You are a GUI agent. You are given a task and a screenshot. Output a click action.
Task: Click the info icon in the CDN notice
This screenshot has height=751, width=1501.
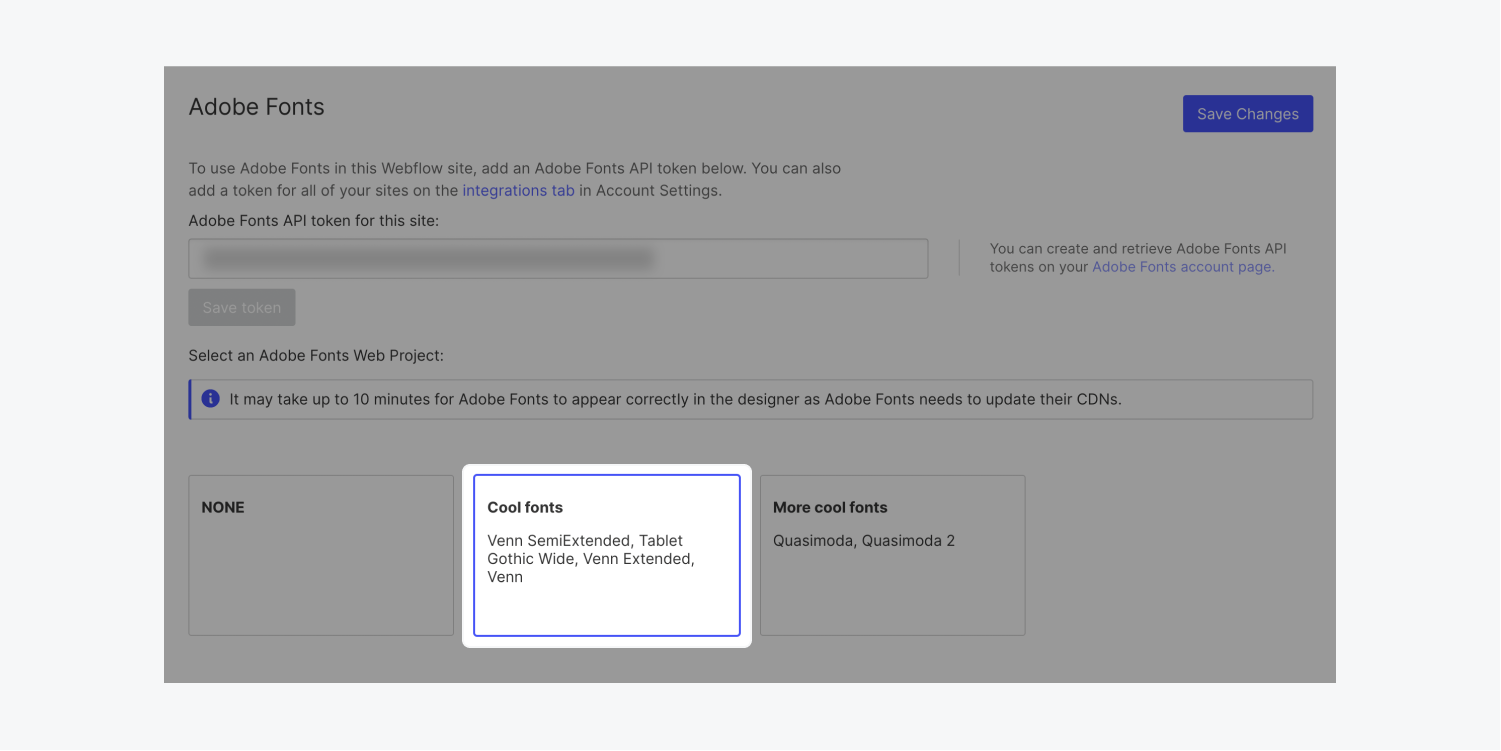(210, 399)
